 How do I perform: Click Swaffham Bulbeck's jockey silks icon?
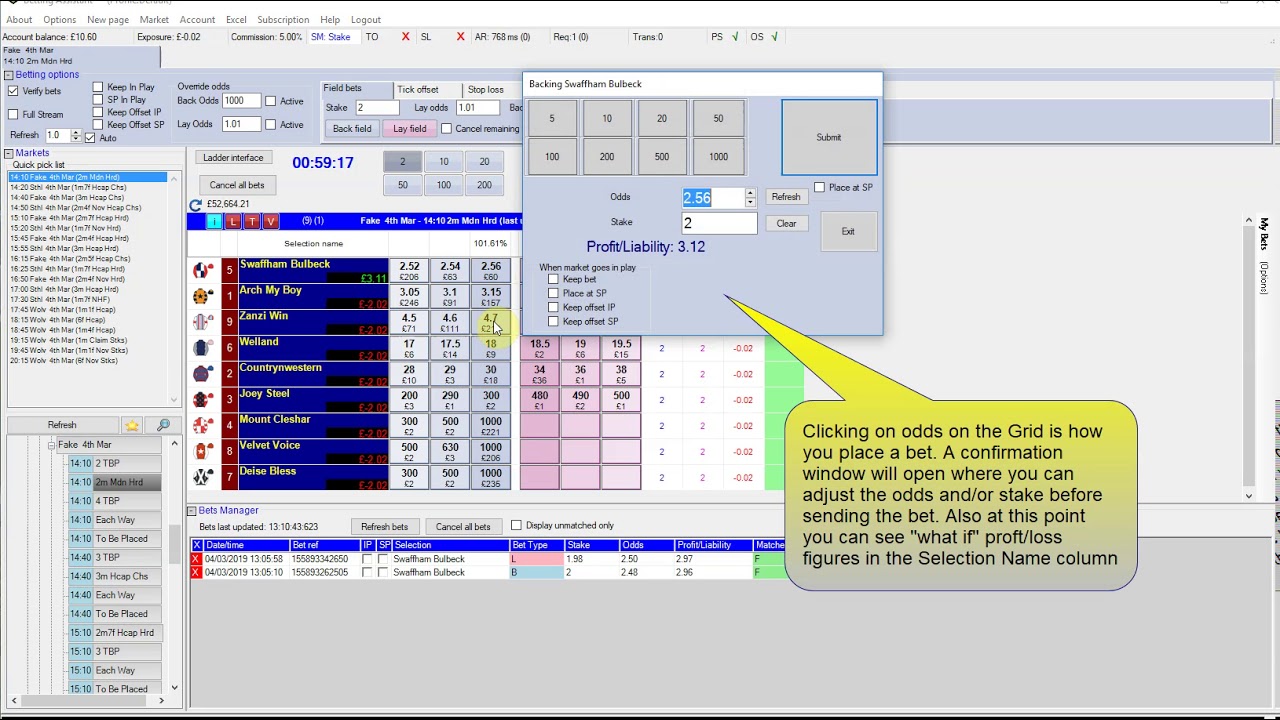click(203, 270)
